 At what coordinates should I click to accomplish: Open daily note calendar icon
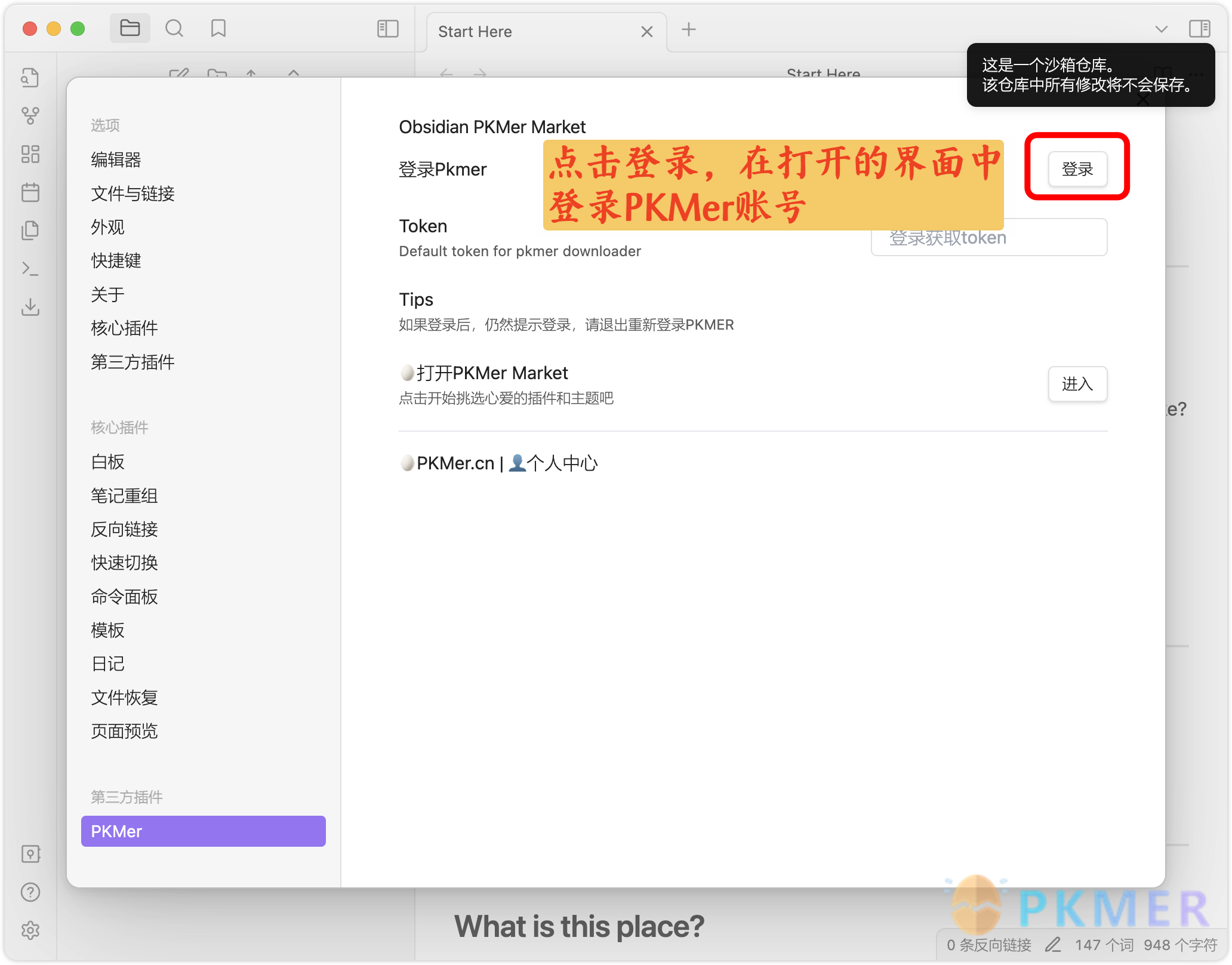(x=30, y=192)
